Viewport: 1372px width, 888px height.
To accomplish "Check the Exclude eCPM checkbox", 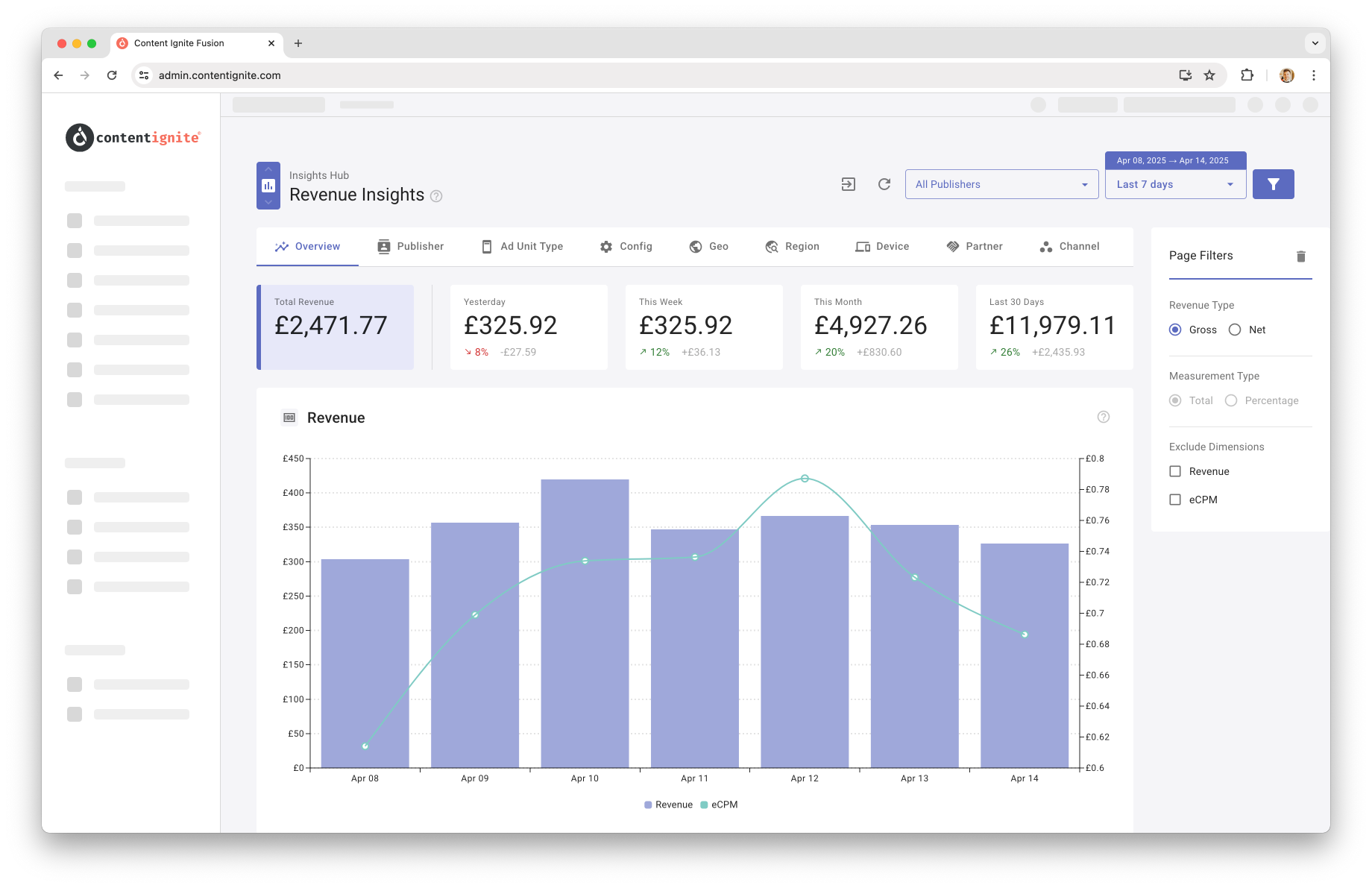I will [x=1175, y=500].
